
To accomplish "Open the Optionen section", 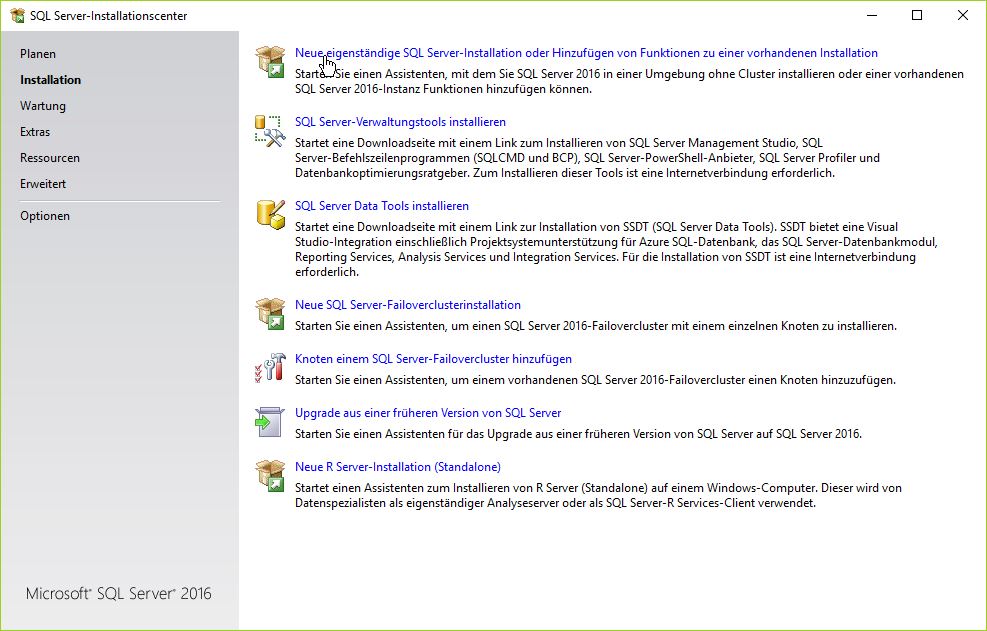I will 45,216.
